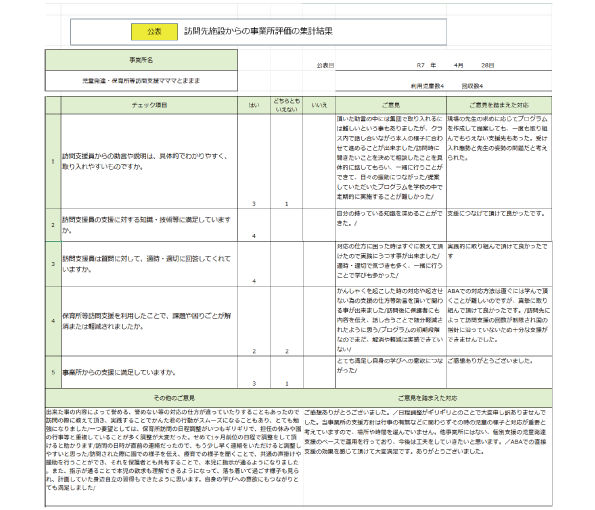Click the どちらともいえない count 1 in row 1
595x510 pixels.
coord(286,204)
